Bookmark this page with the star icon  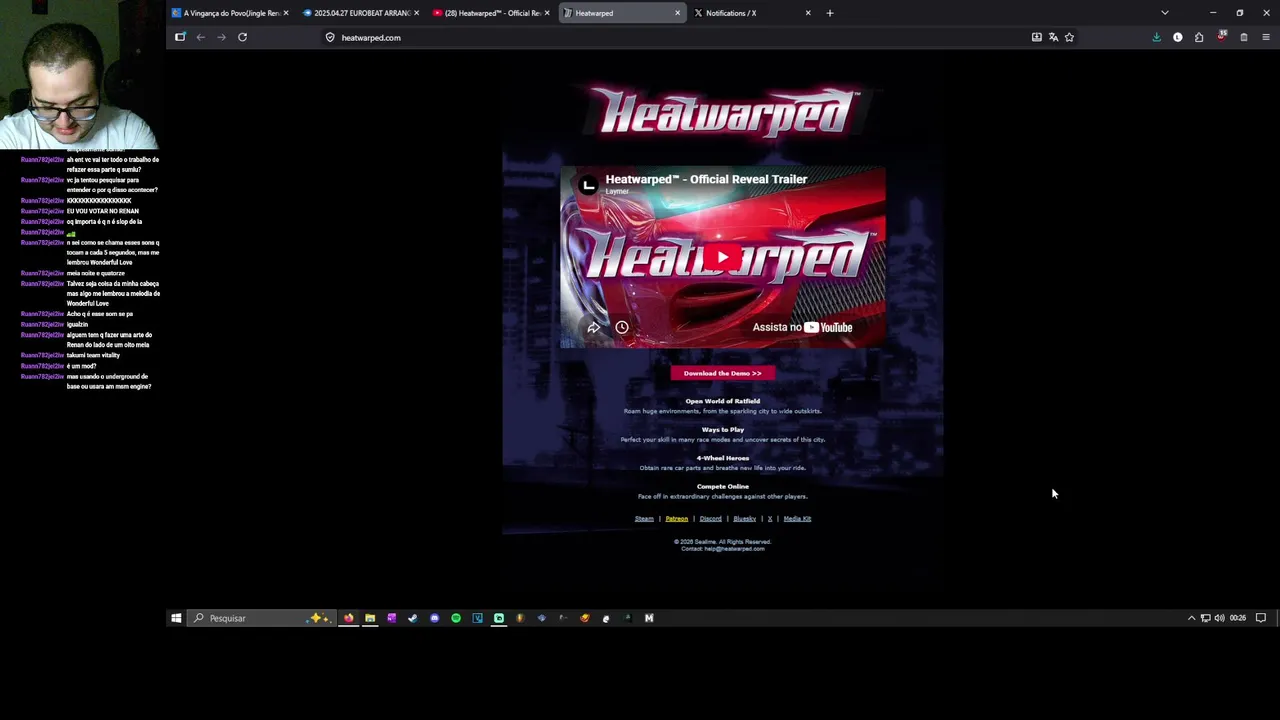(1069, 37)
